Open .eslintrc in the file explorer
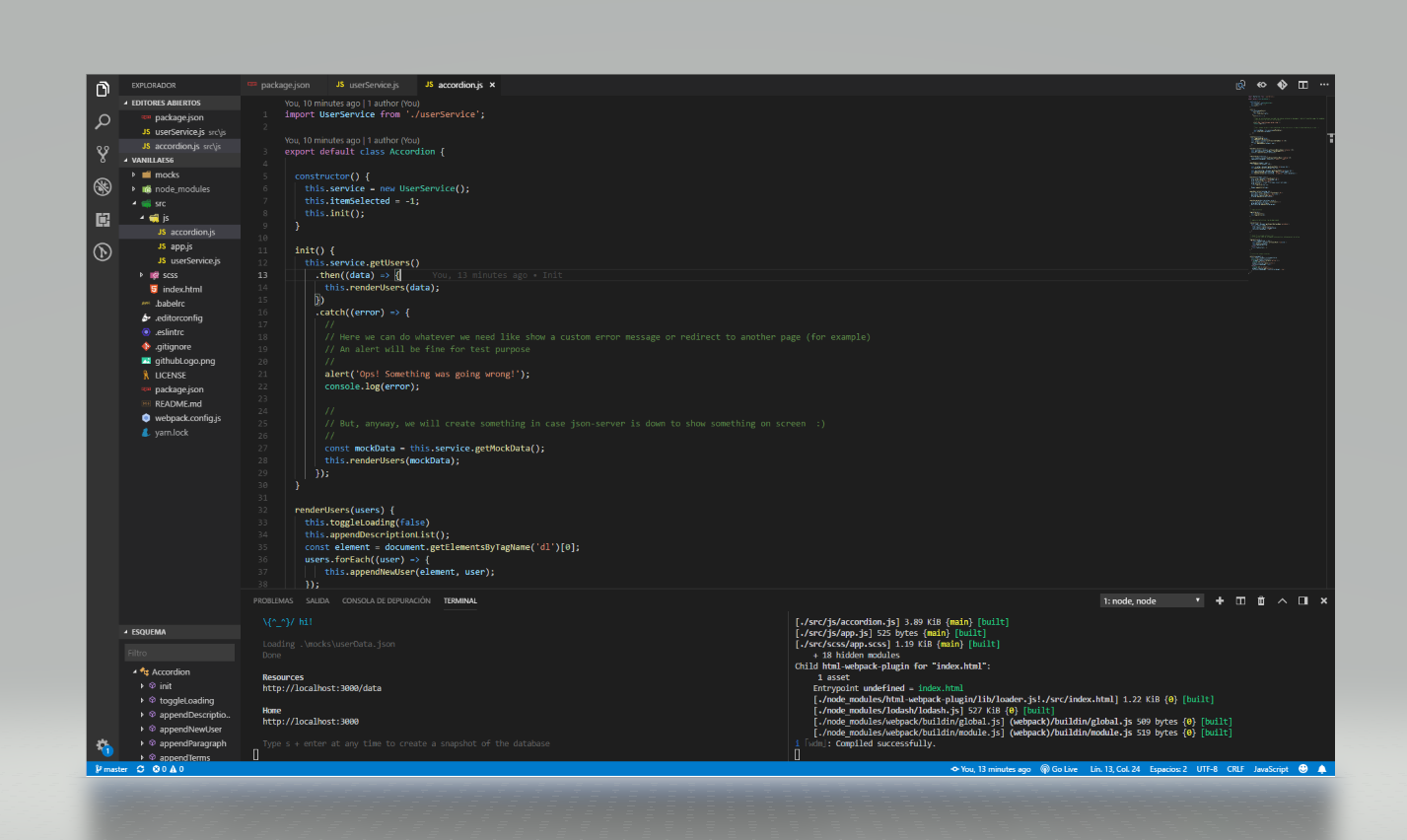This screenshot has height=840, width=1407. pos(180,332)
